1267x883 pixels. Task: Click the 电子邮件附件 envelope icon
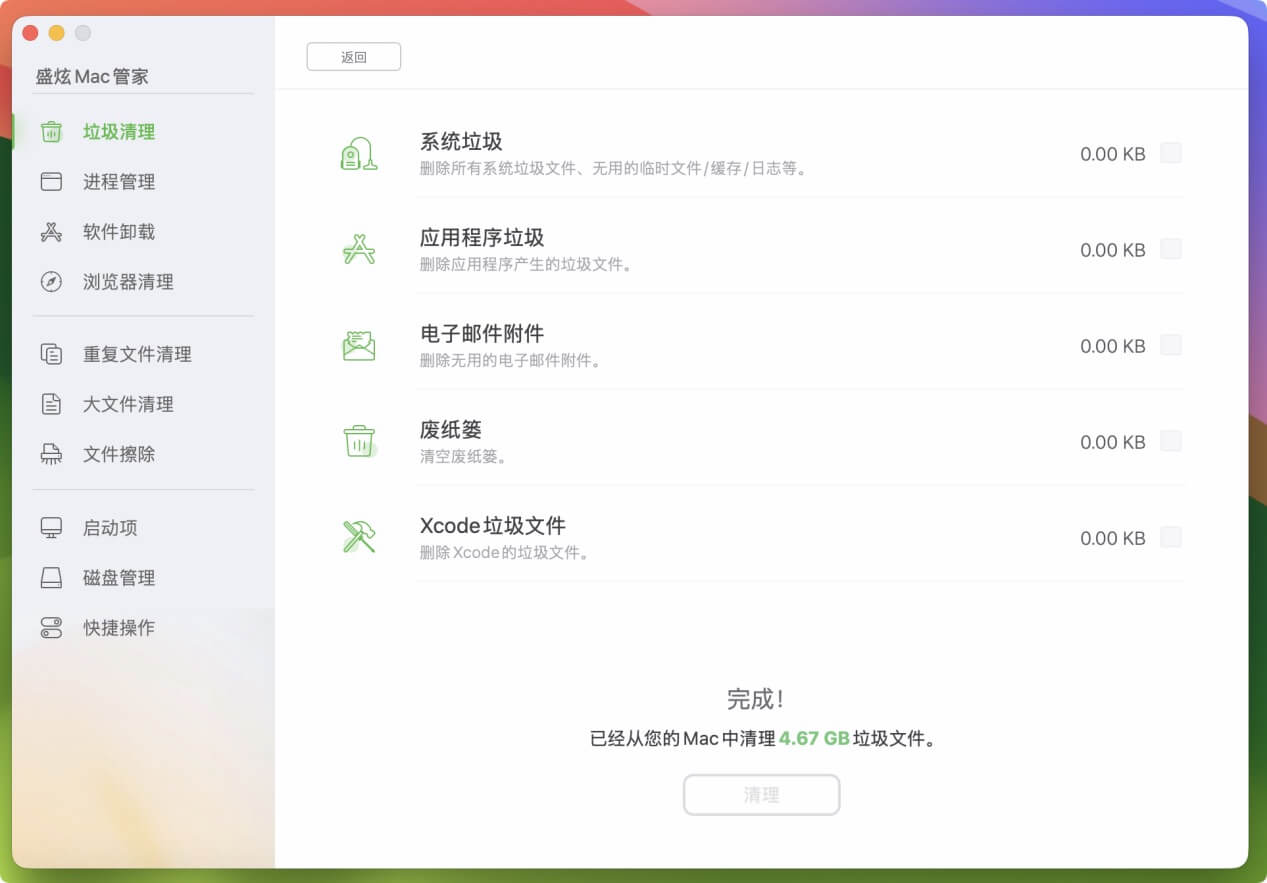pos(359,345)
